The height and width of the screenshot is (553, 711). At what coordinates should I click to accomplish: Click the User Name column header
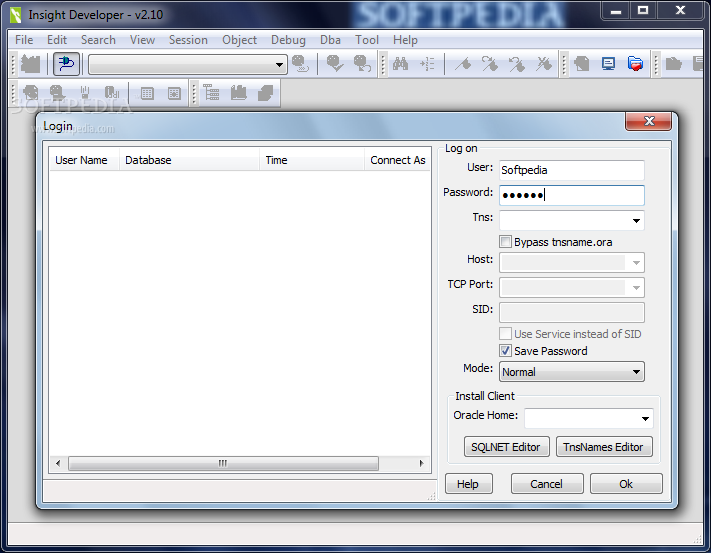pyautogui.click(x=84, y=160)
